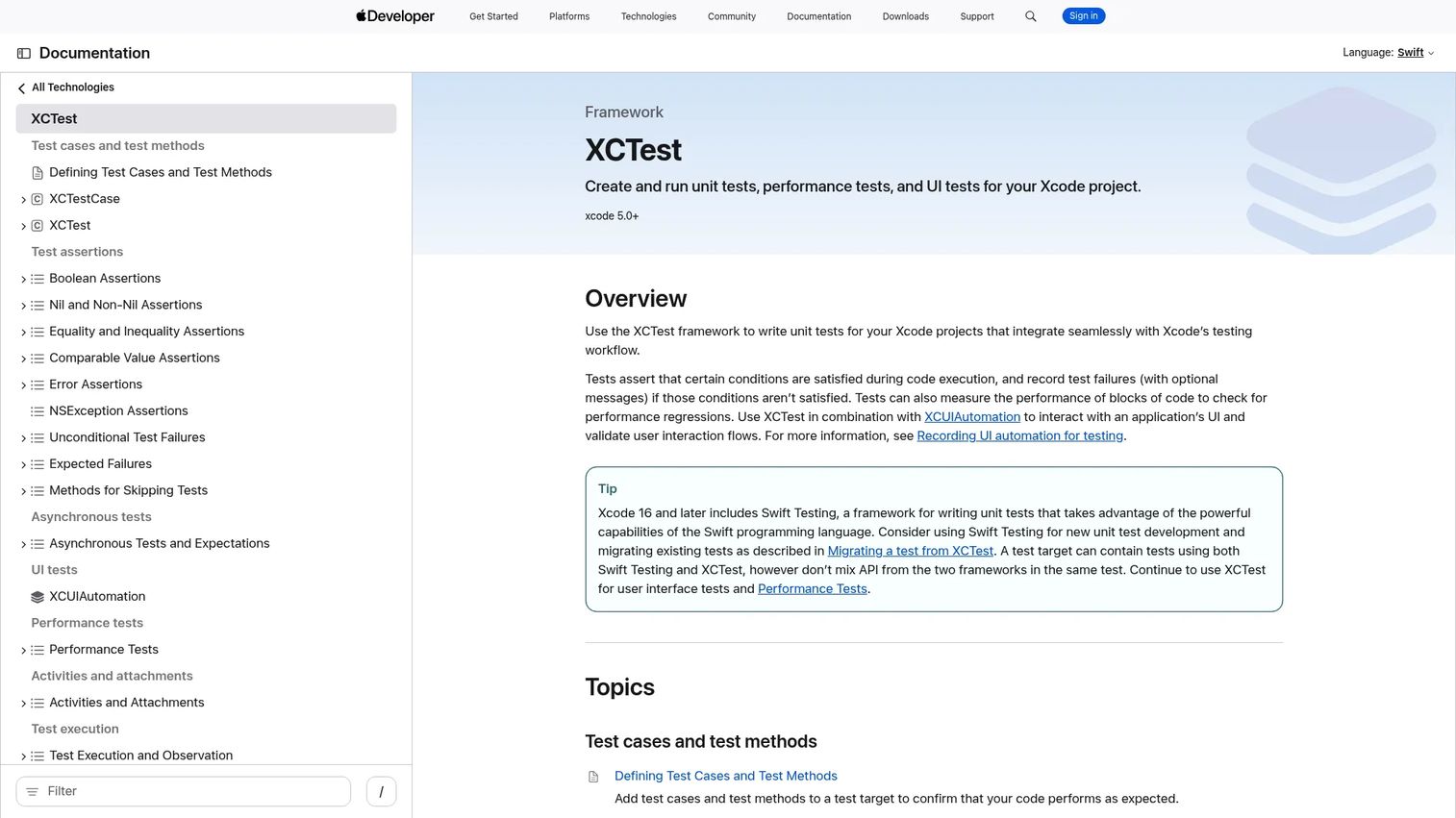The width and height of the screenshot is (1456, 818).
Task: Open Recording UI automation for testing link
Action: click(1019, 436)
